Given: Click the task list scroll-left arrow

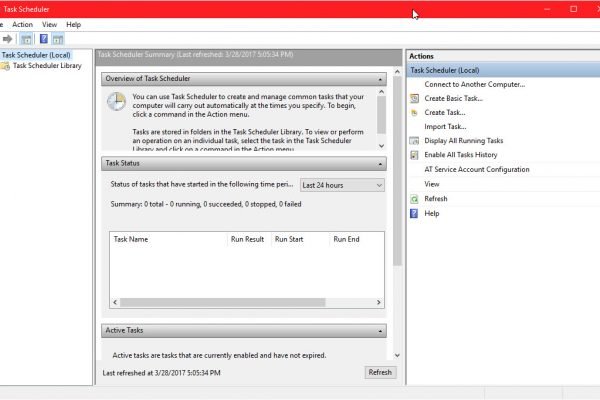Looking at the screenshot, I should pos(115,302).
